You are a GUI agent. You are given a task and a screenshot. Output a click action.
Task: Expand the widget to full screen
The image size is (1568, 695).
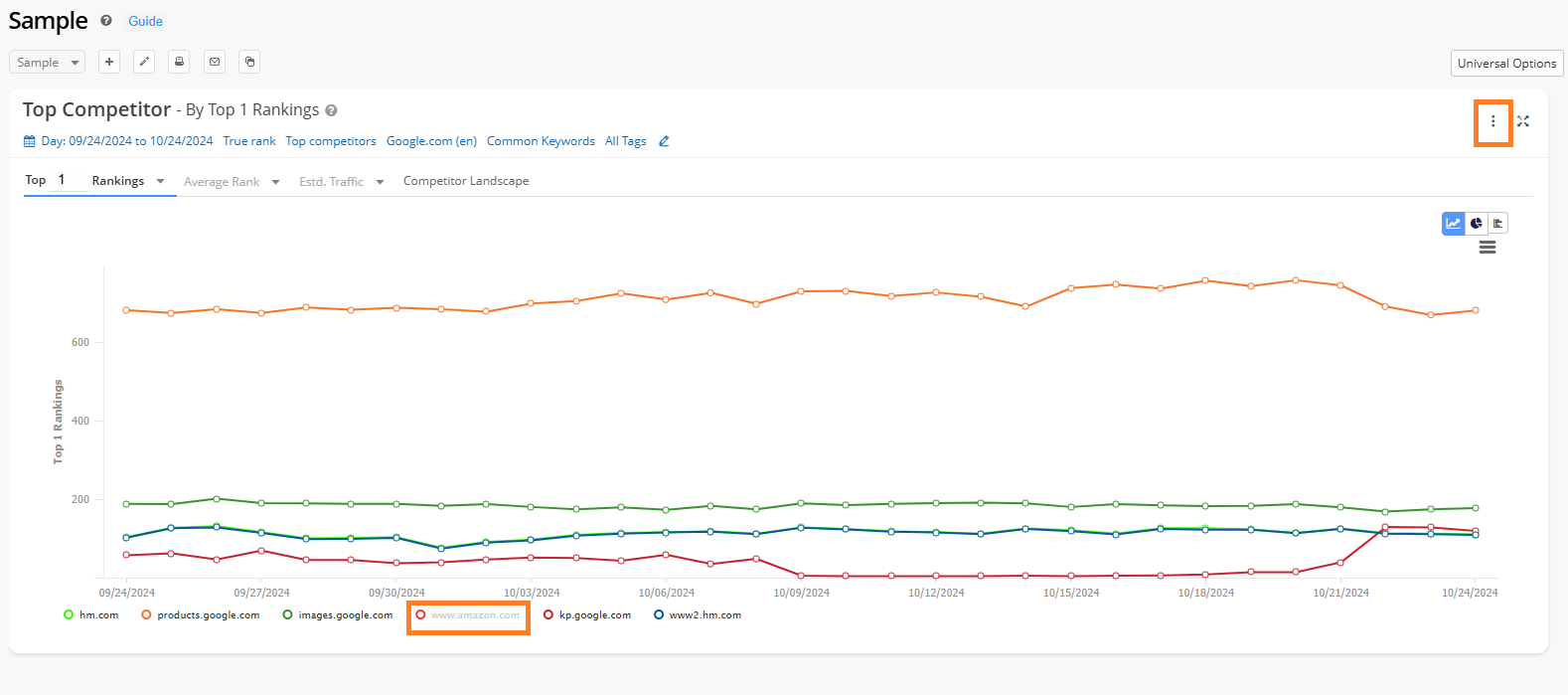tap(1523, 121)
